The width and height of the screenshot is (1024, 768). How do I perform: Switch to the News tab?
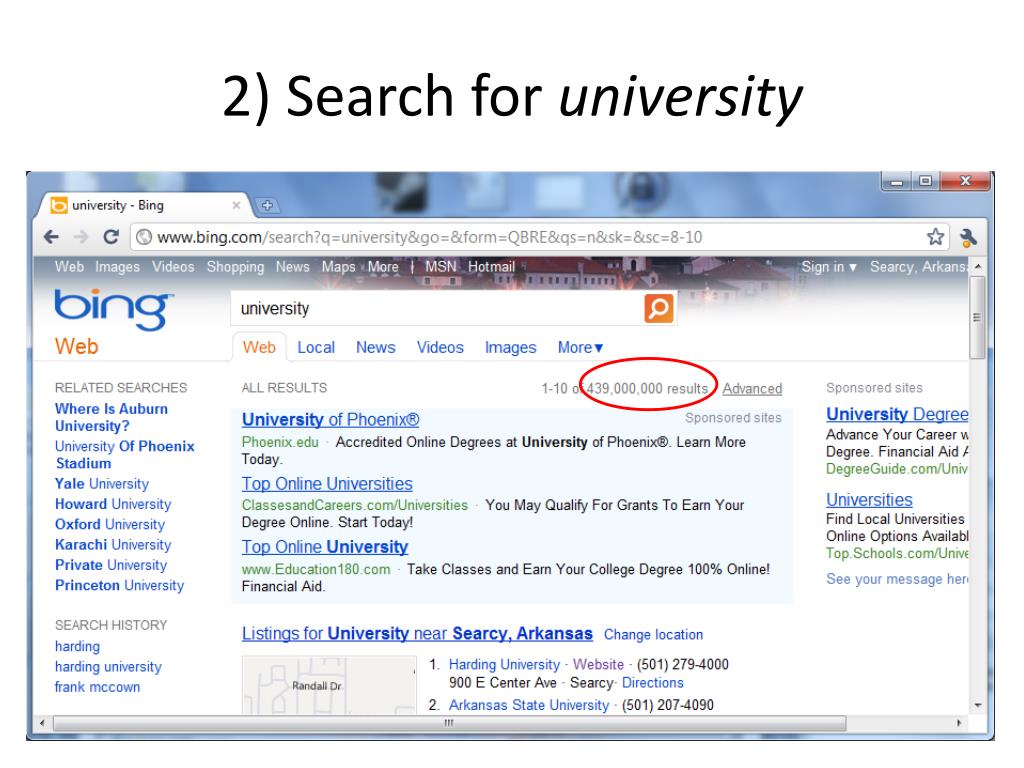click(x=376, y=347)
